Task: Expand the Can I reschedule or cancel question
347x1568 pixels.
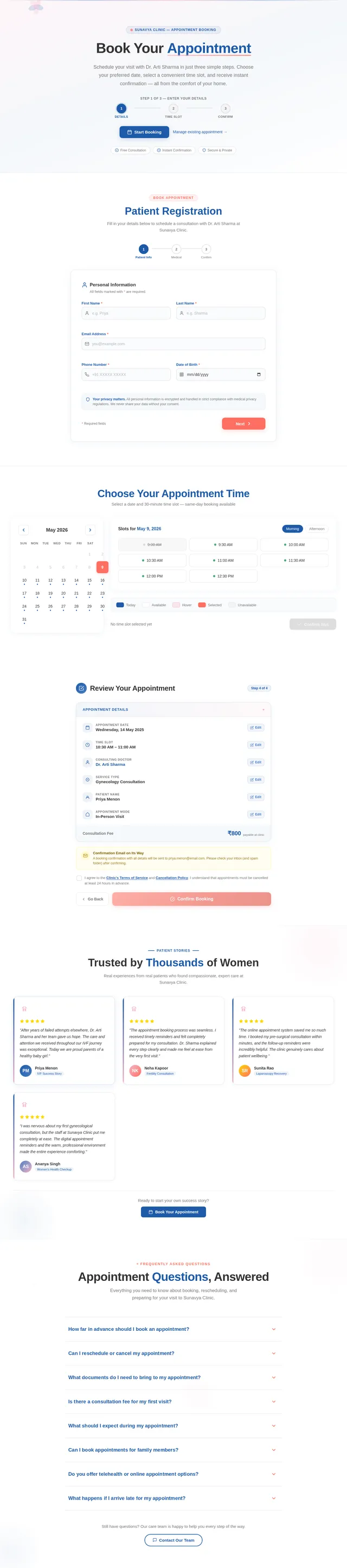Action: pyautogui.click(x=173, y=1354)
